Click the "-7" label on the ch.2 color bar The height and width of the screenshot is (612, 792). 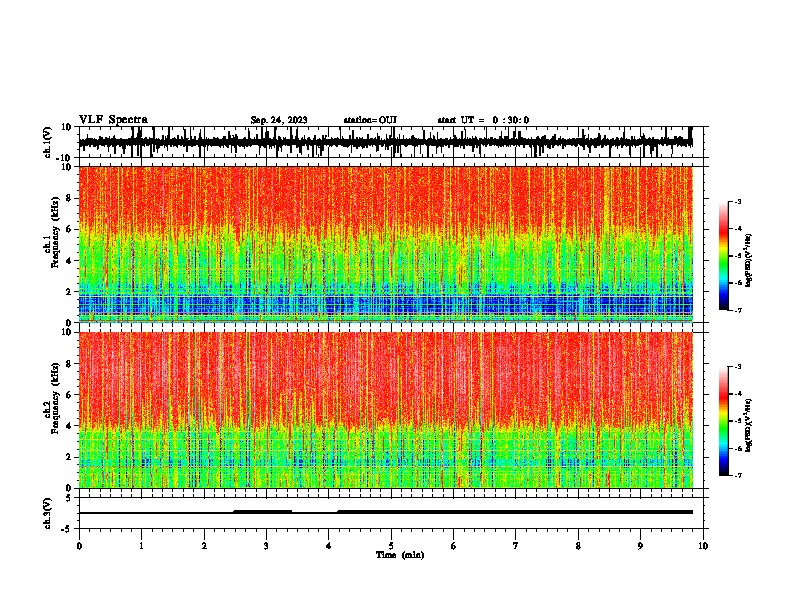point(738,475)
